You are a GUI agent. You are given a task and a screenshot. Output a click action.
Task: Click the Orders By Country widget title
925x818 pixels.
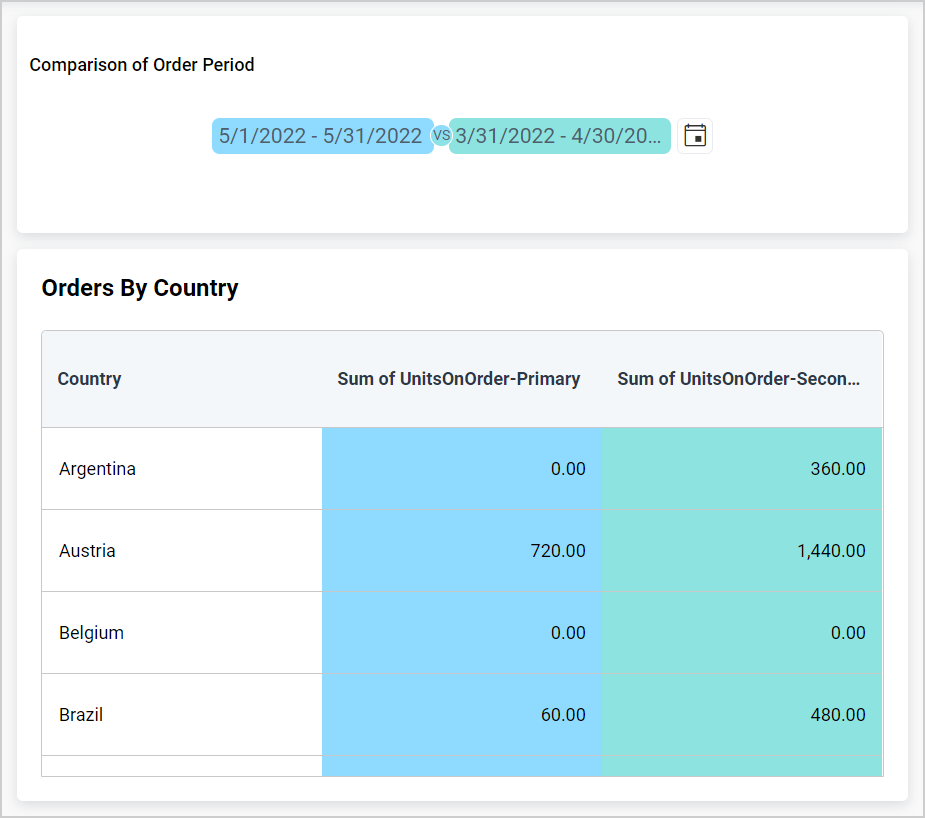point(140,289)
